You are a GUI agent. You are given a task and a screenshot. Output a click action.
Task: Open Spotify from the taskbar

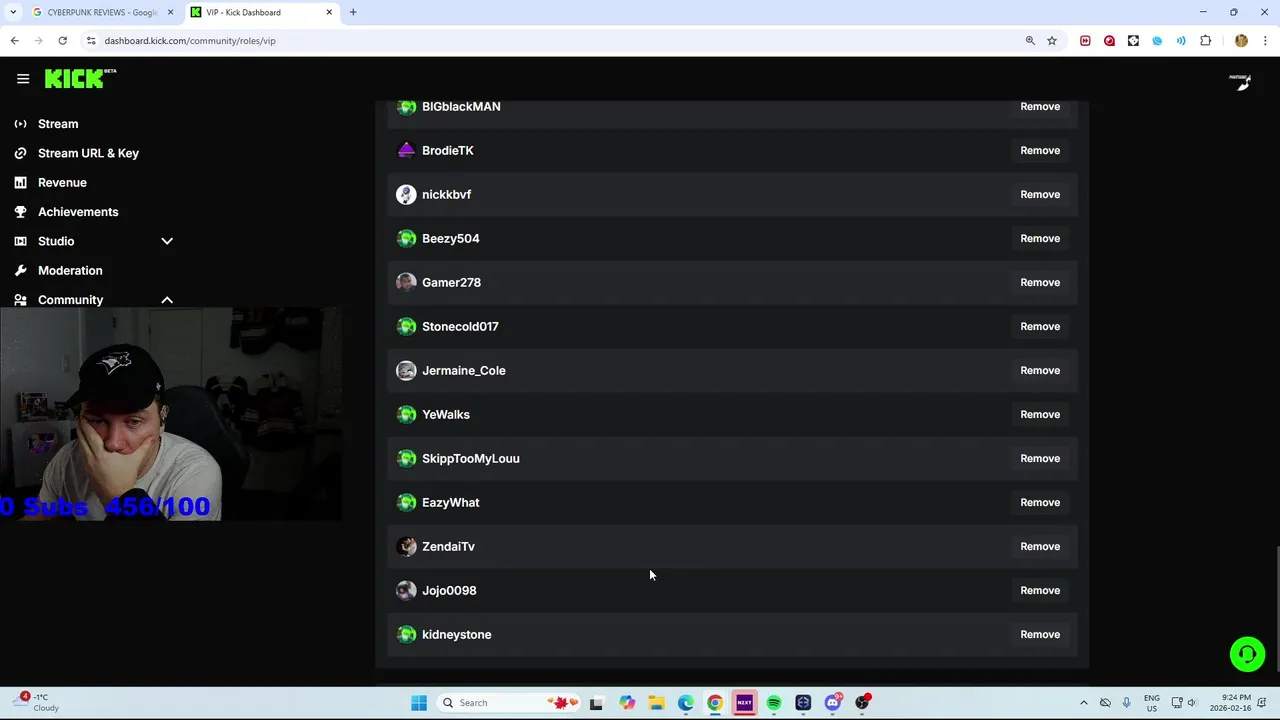pos(774,703)
